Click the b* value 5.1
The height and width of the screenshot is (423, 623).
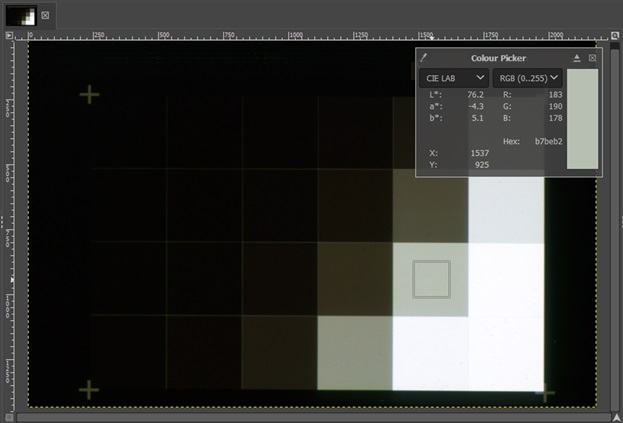[x=478, y=118]
